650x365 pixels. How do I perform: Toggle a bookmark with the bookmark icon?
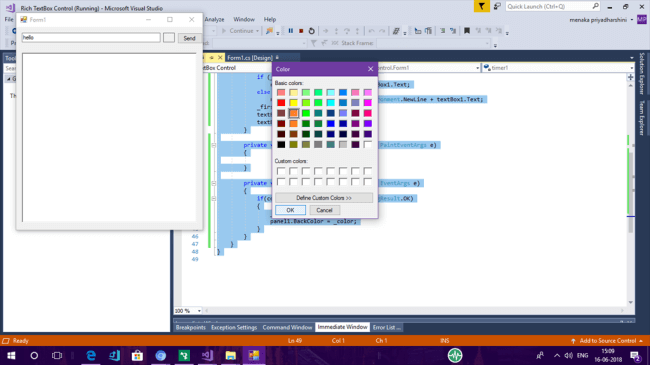coord(467,31)
